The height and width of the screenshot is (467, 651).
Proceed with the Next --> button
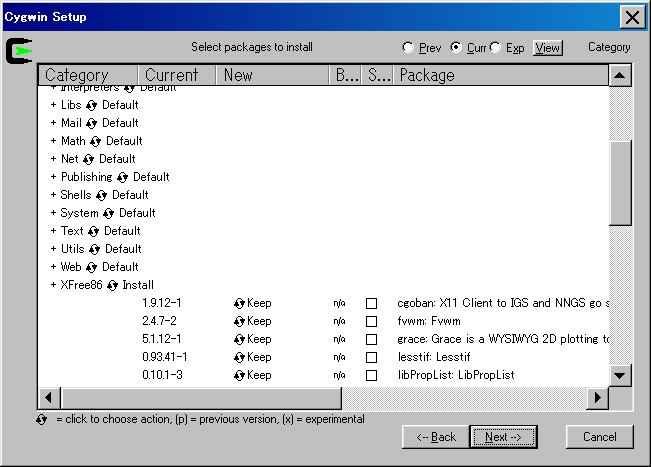point(503,437)
